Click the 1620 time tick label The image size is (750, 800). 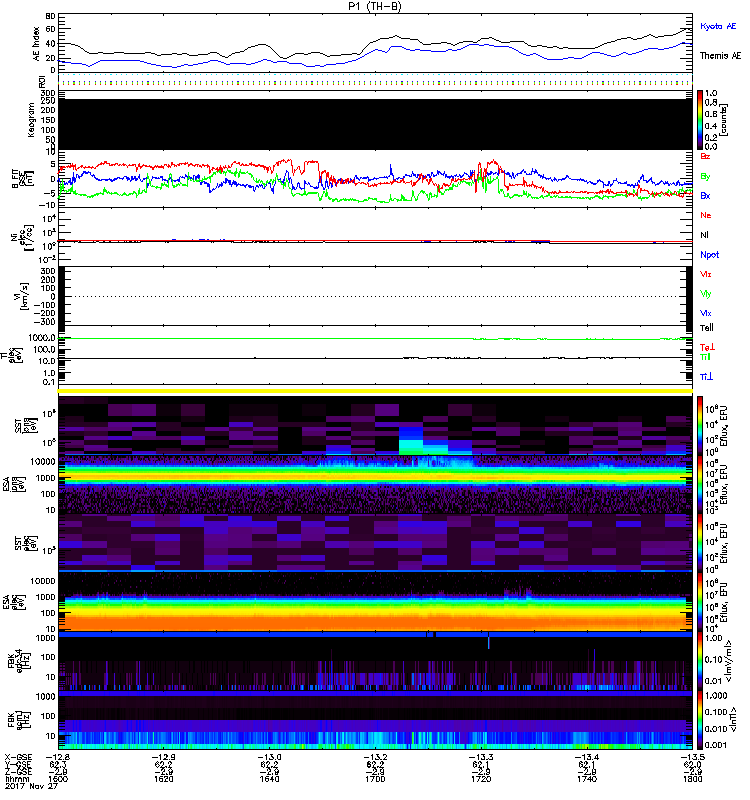click(x=163, y=779)
